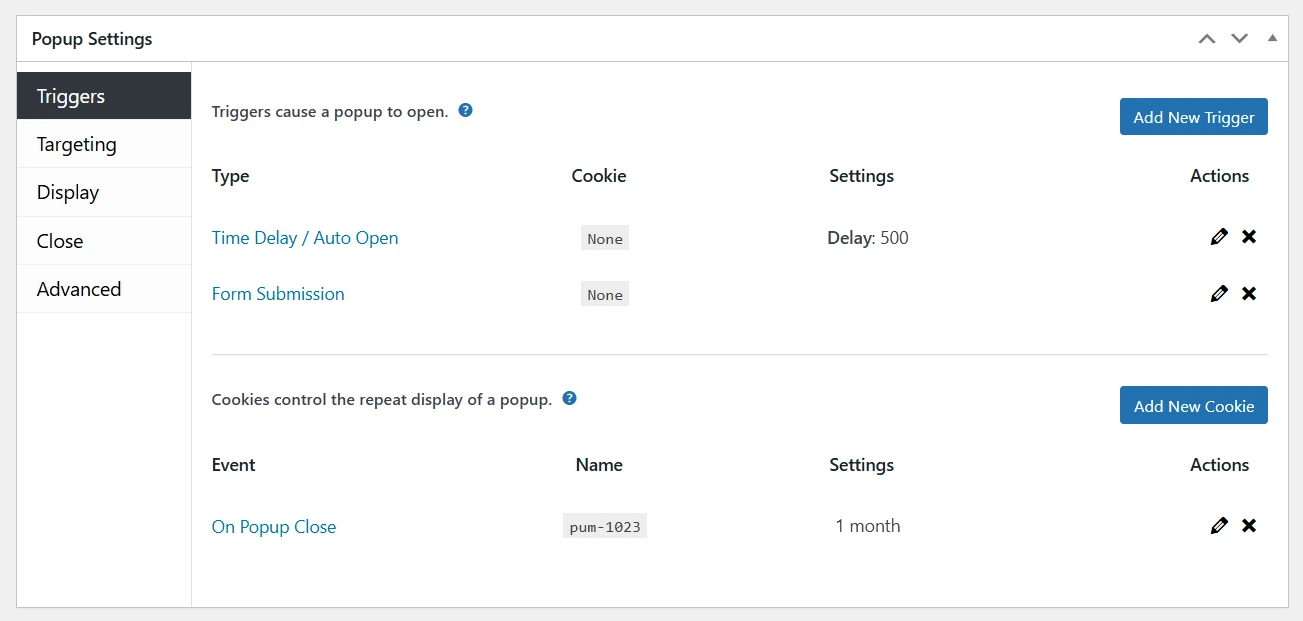Open help tooltip for triggers description
1303x621 pixels.
point(465,110)
